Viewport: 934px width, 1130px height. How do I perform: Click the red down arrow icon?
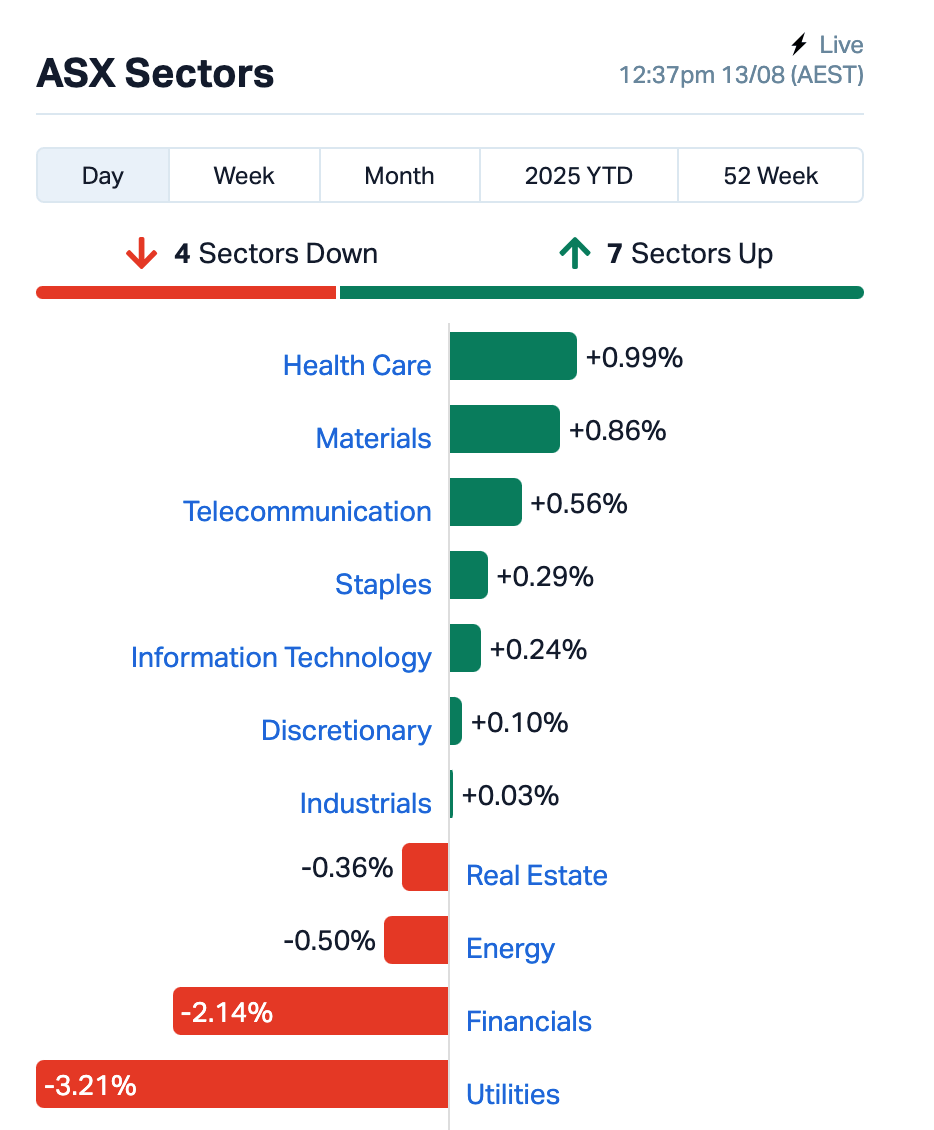(x=142, y=254)
